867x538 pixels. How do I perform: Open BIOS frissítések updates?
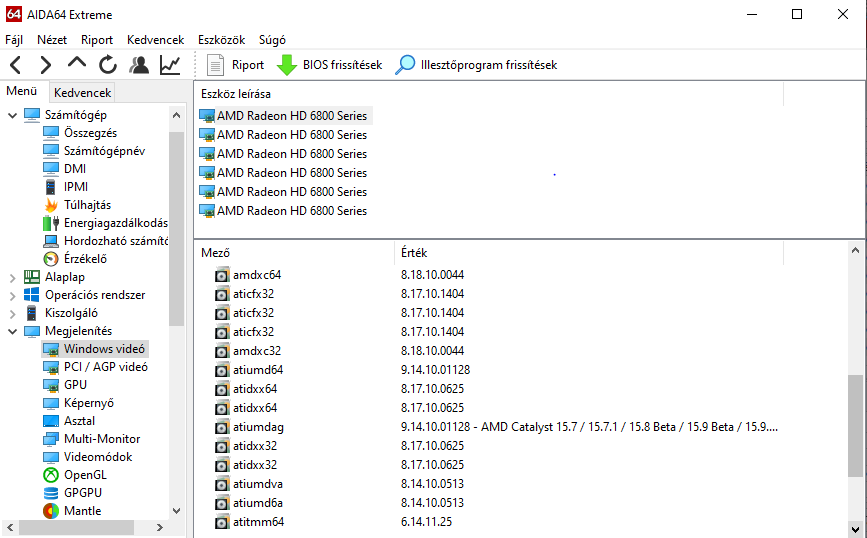330,65
